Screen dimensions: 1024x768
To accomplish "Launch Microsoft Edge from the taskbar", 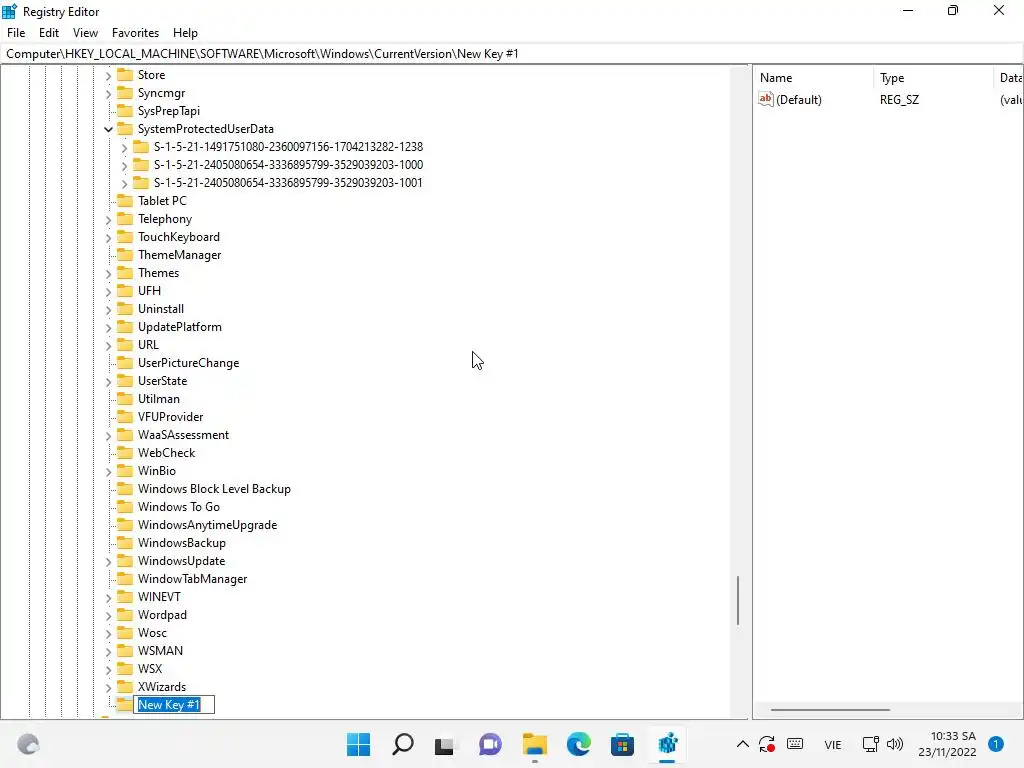I will pyautogui.click(x=579, y=744).
